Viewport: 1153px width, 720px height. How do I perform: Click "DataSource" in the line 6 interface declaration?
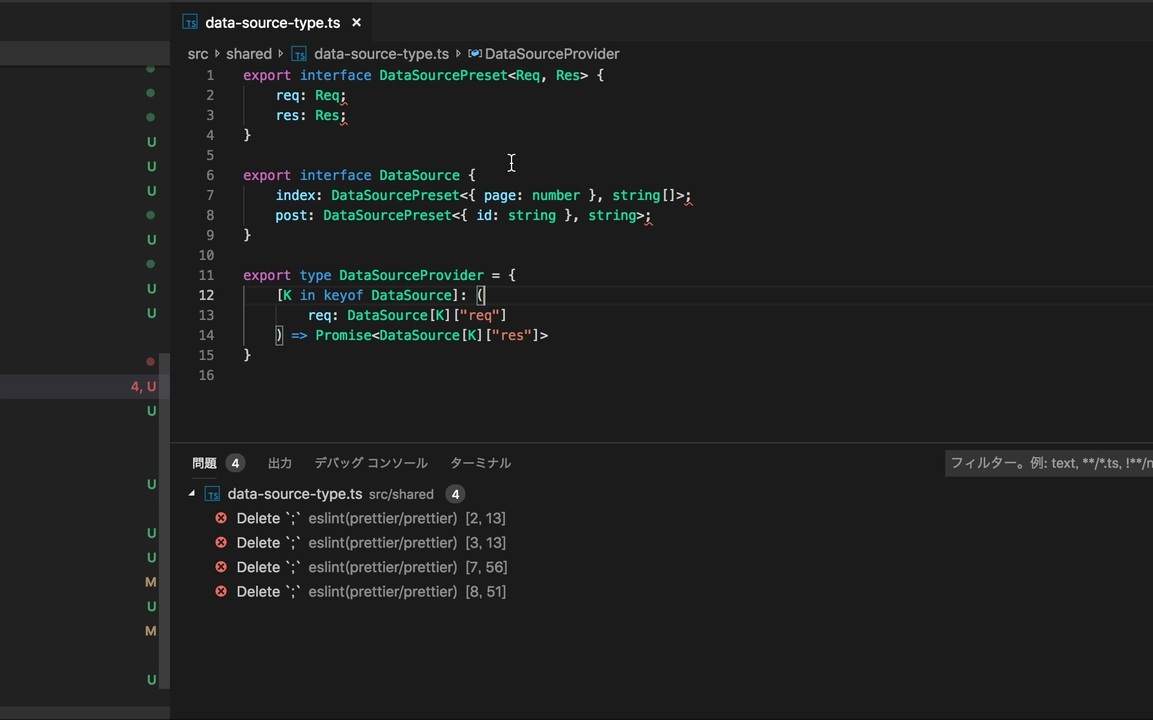pos(419,175)
